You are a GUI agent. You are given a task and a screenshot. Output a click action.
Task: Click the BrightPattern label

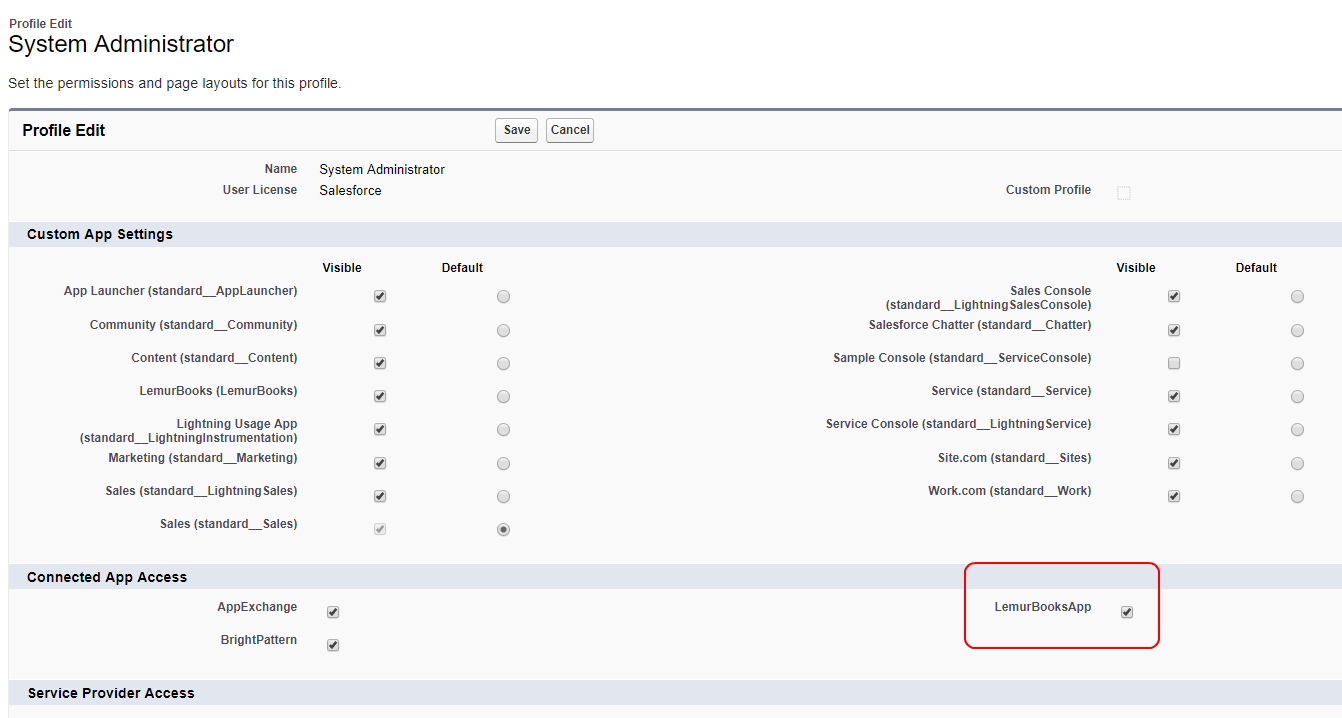(x=259, y=640)
